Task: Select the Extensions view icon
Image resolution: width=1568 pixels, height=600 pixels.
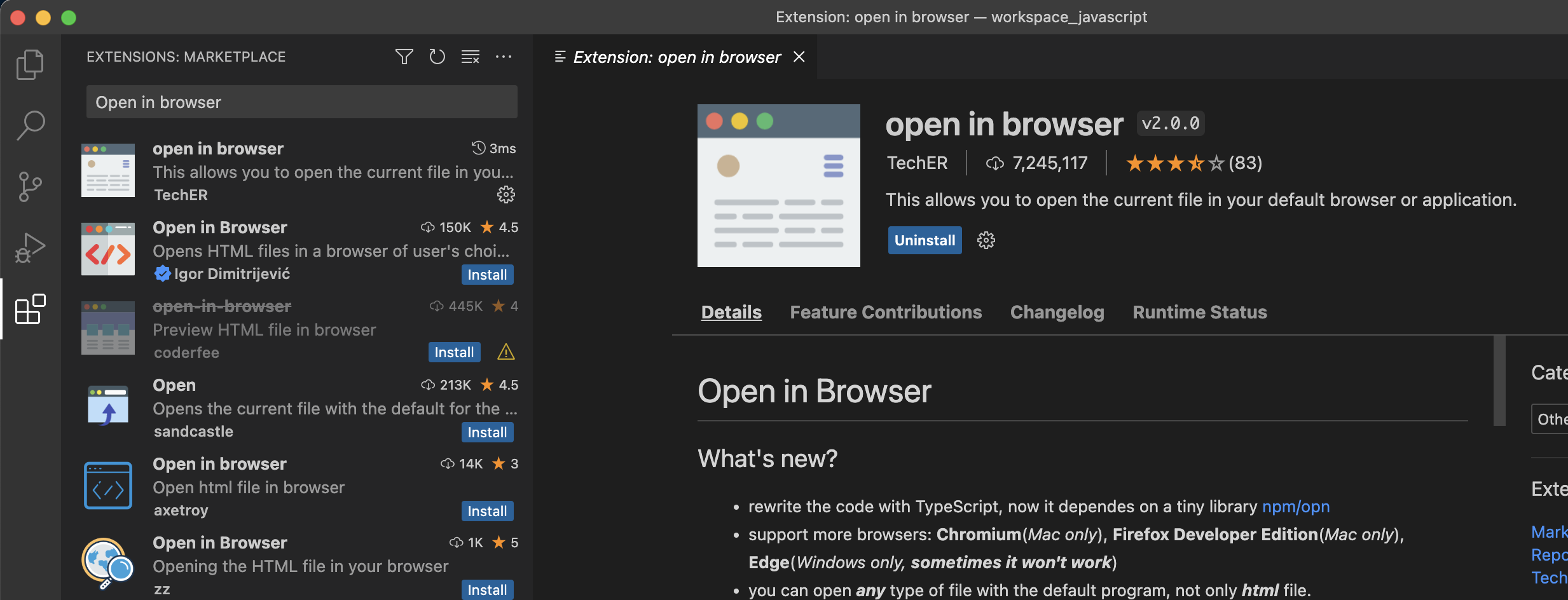Action: (30, 310)
